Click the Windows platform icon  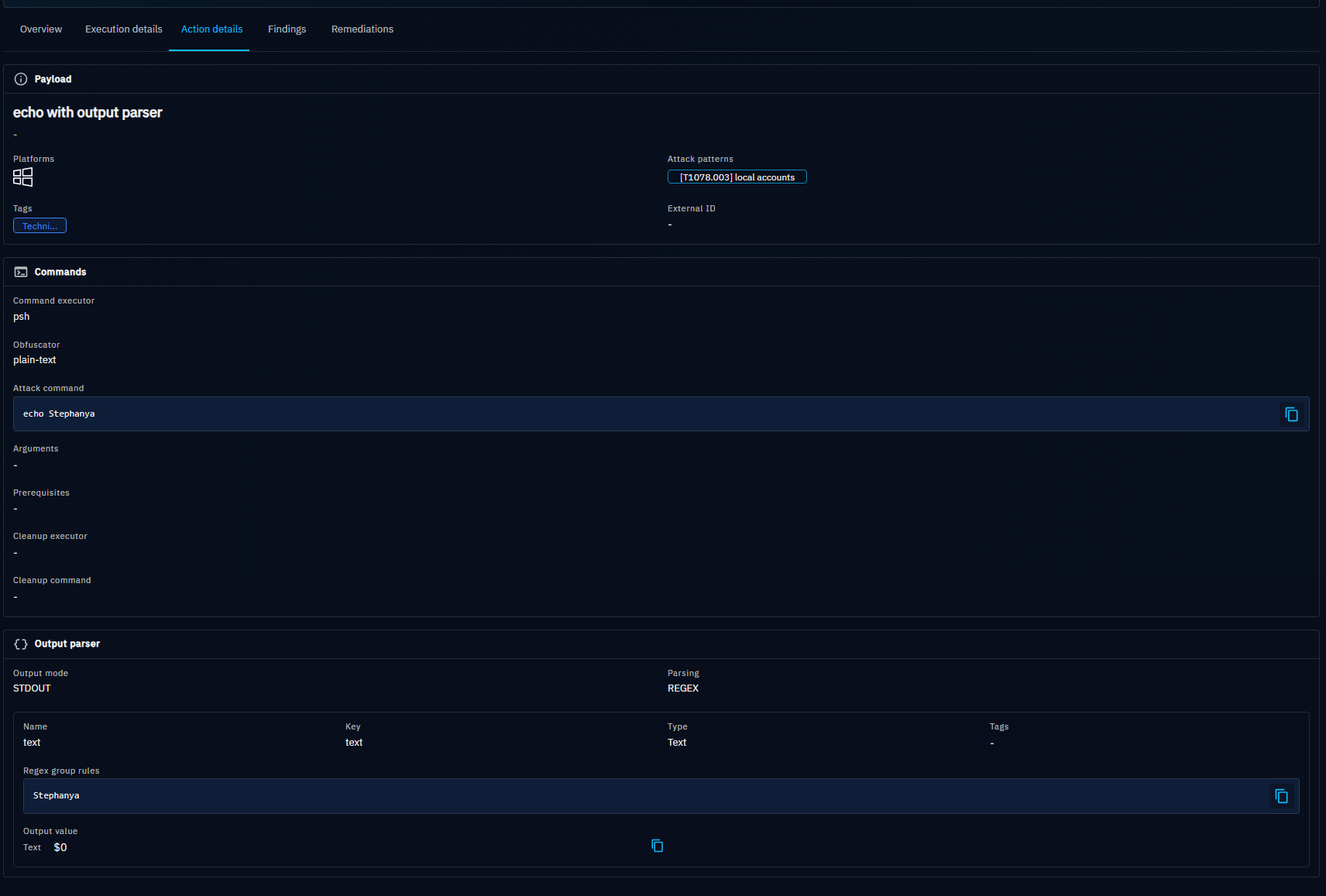23,177
